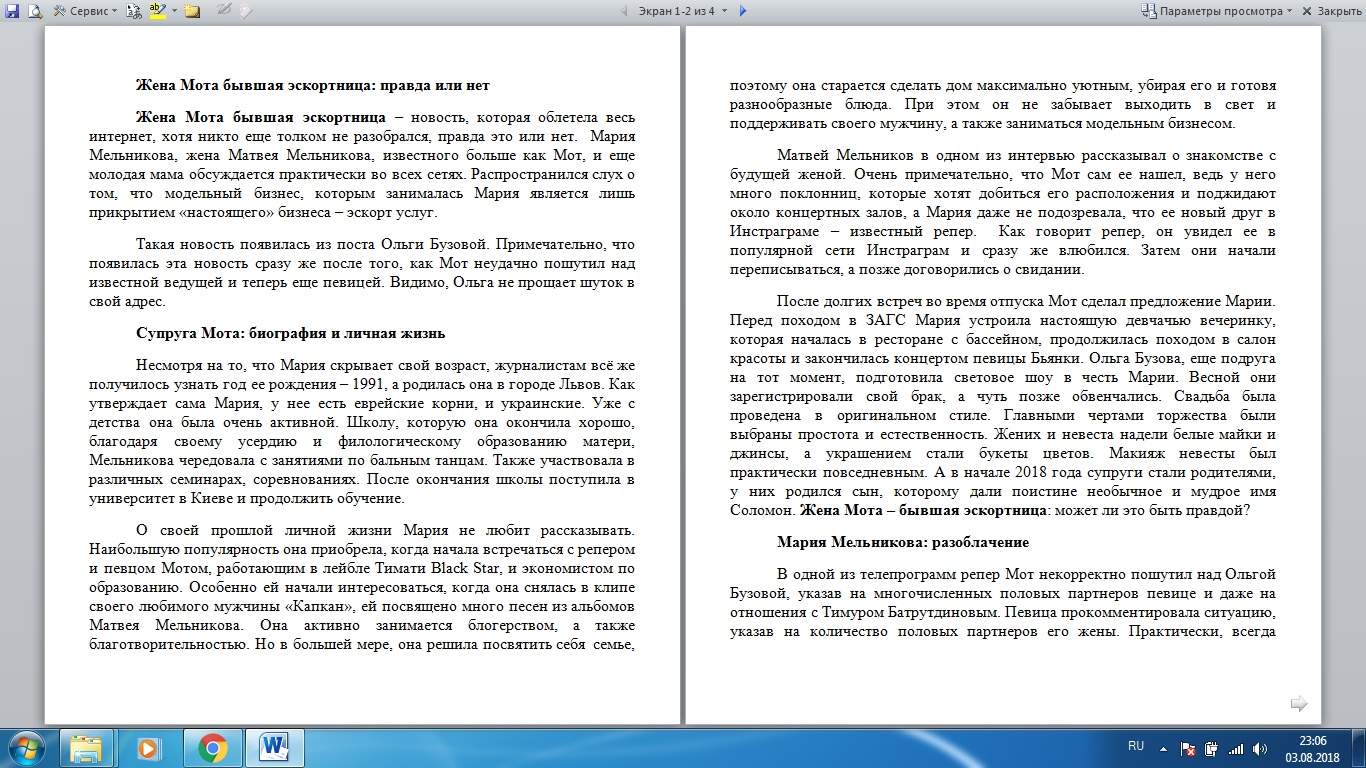The image size is (1366, 768).
Task: Click the word "Соломон" on the right page
Action: tap(761, 511)
